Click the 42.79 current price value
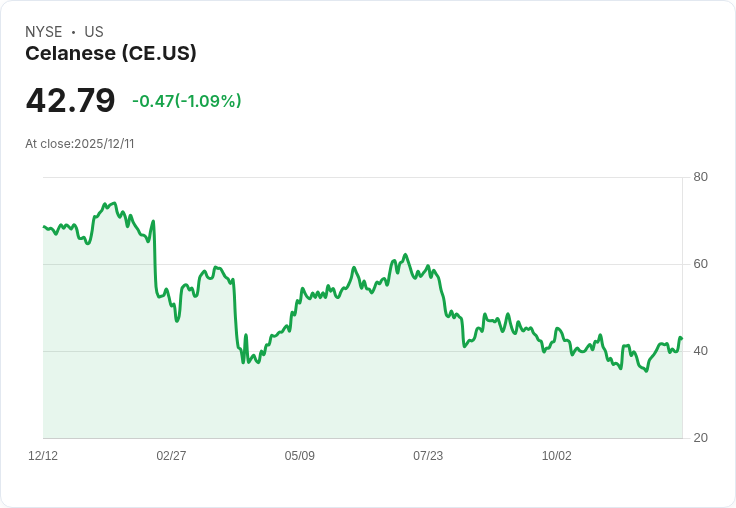 tap(70, 101)
